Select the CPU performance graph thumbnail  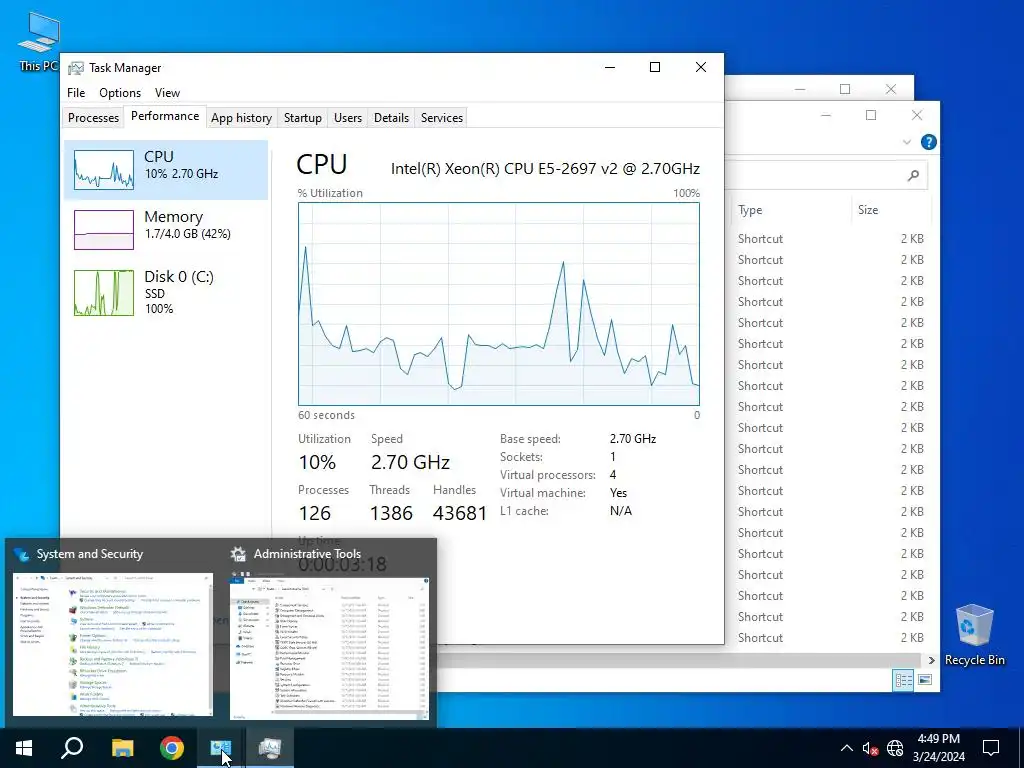[x=104, y=170]
